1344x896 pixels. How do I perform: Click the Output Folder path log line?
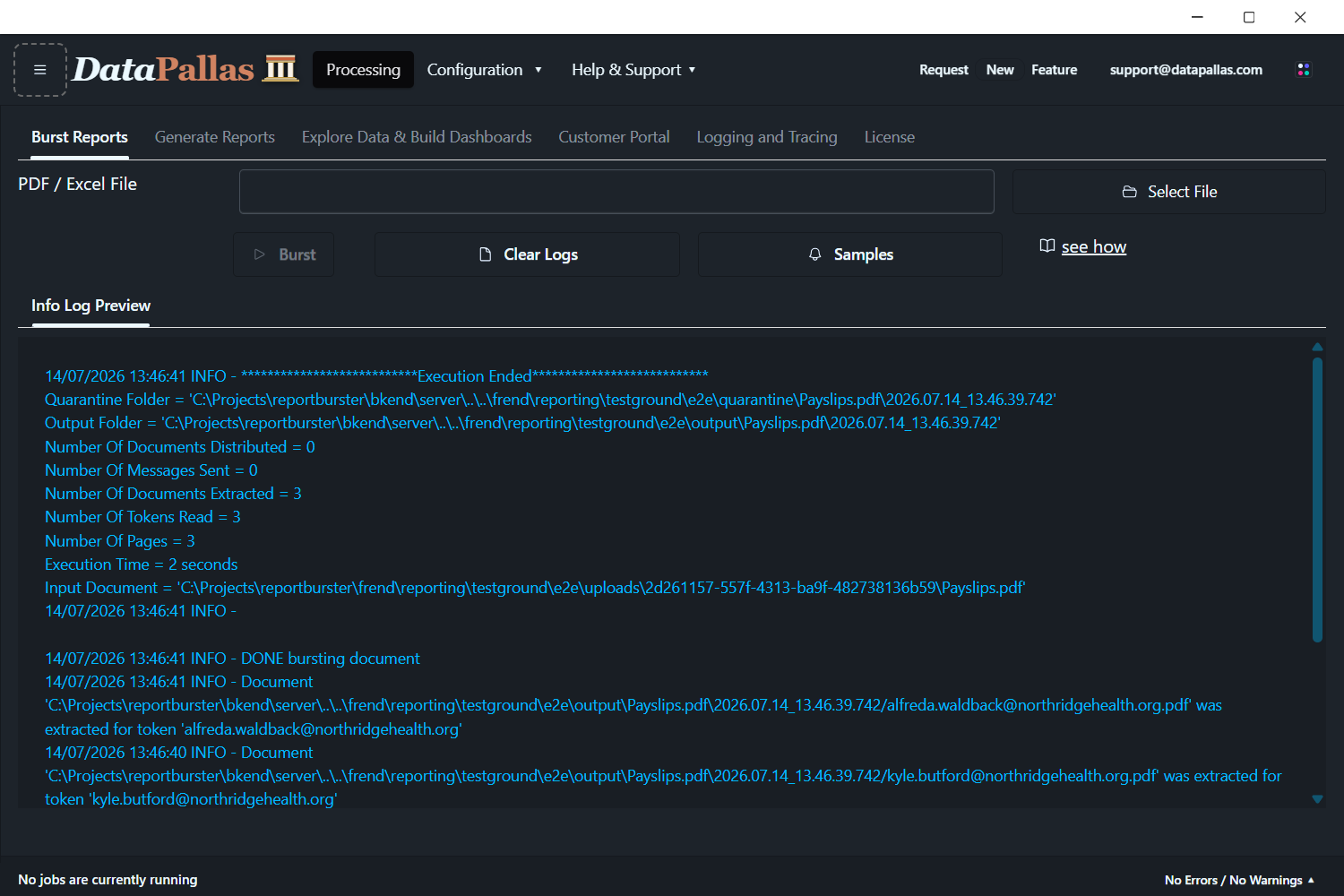[522, 423]
